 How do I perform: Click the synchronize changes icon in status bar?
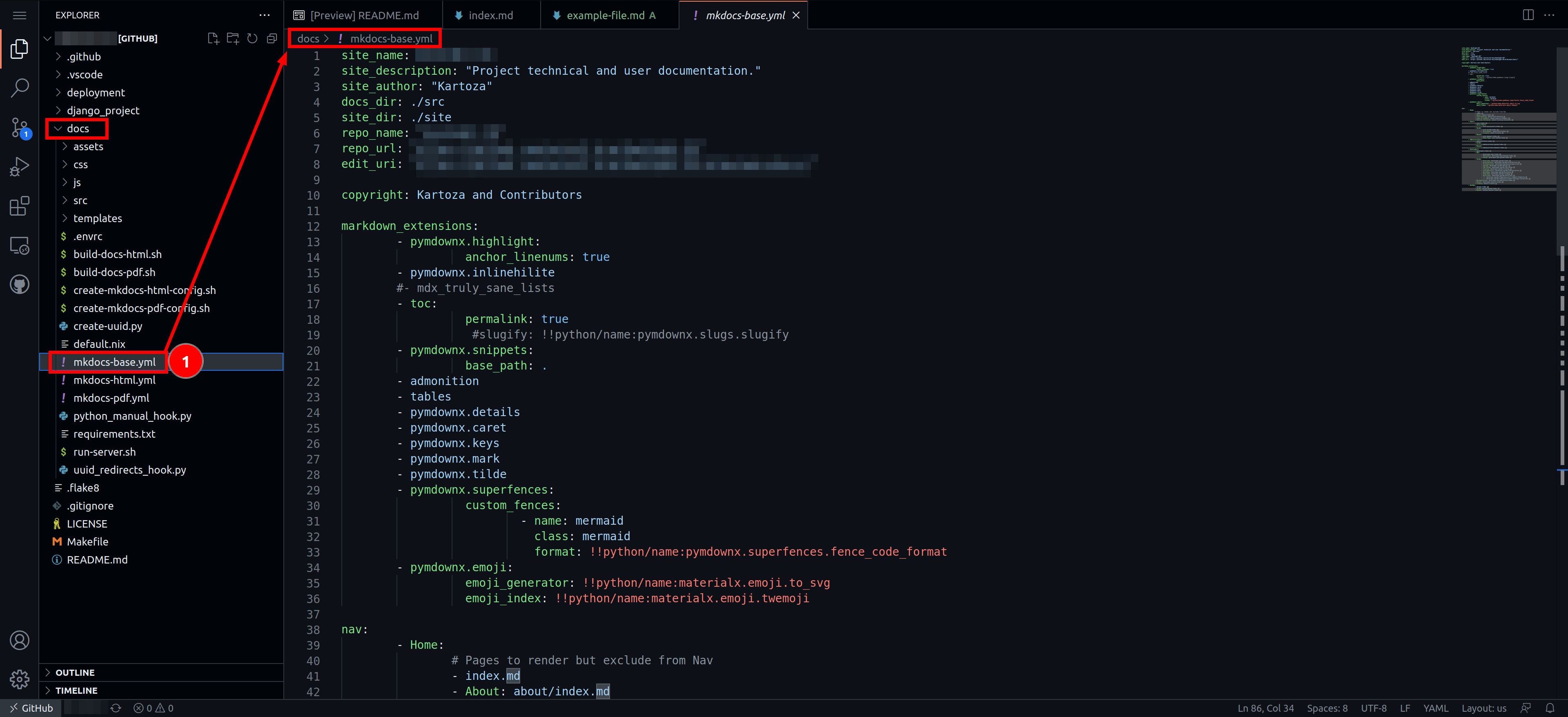pos(116,708)
